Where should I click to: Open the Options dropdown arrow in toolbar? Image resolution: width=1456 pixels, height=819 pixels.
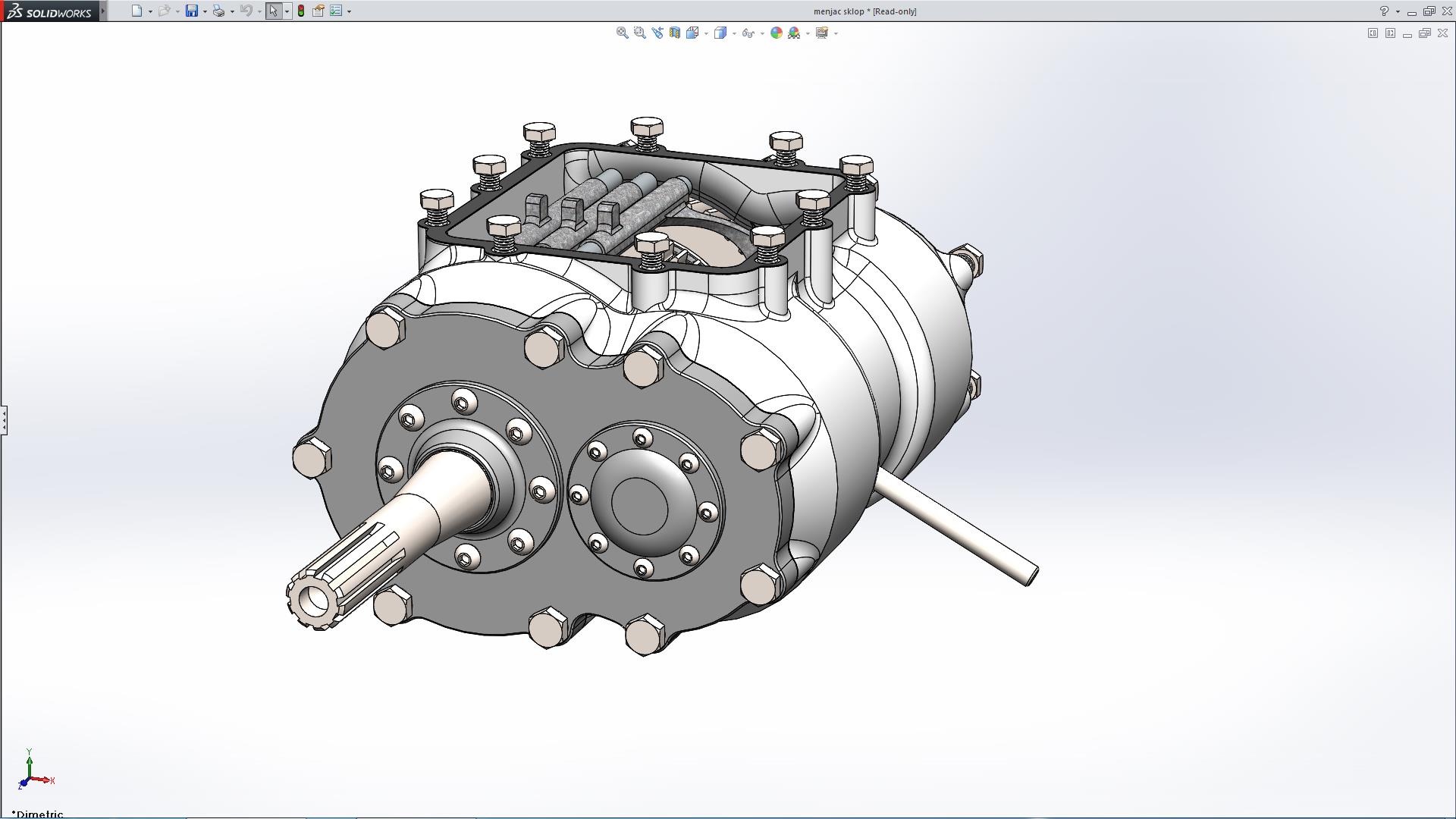coord(349,11)
